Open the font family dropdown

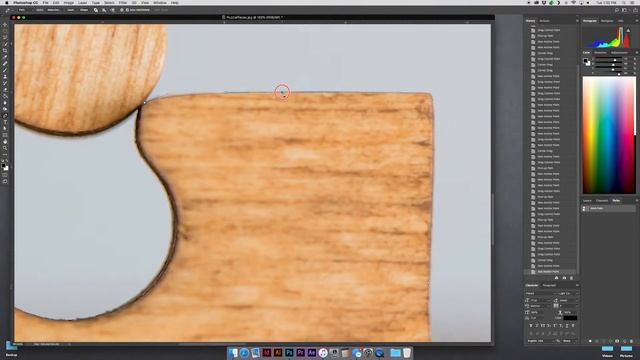pos(540,293)
